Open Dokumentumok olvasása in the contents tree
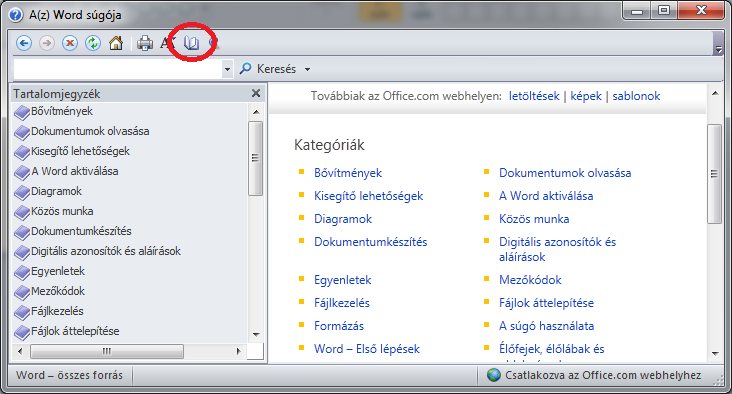 point(90,131)
